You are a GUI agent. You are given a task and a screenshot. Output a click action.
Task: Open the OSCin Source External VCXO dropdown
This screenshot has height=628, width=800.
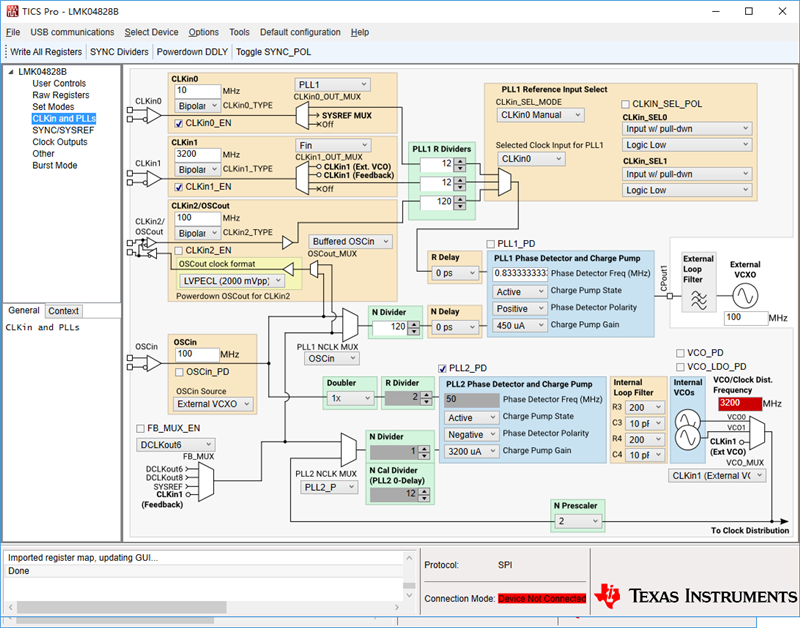(213, 404)
